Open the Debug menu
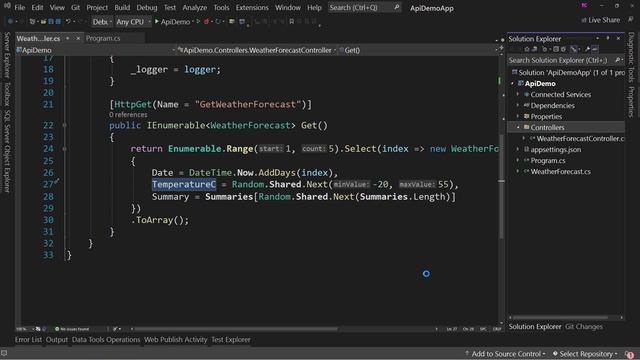The width and height of the screenshot is (640, 360). tap(147, 7)
